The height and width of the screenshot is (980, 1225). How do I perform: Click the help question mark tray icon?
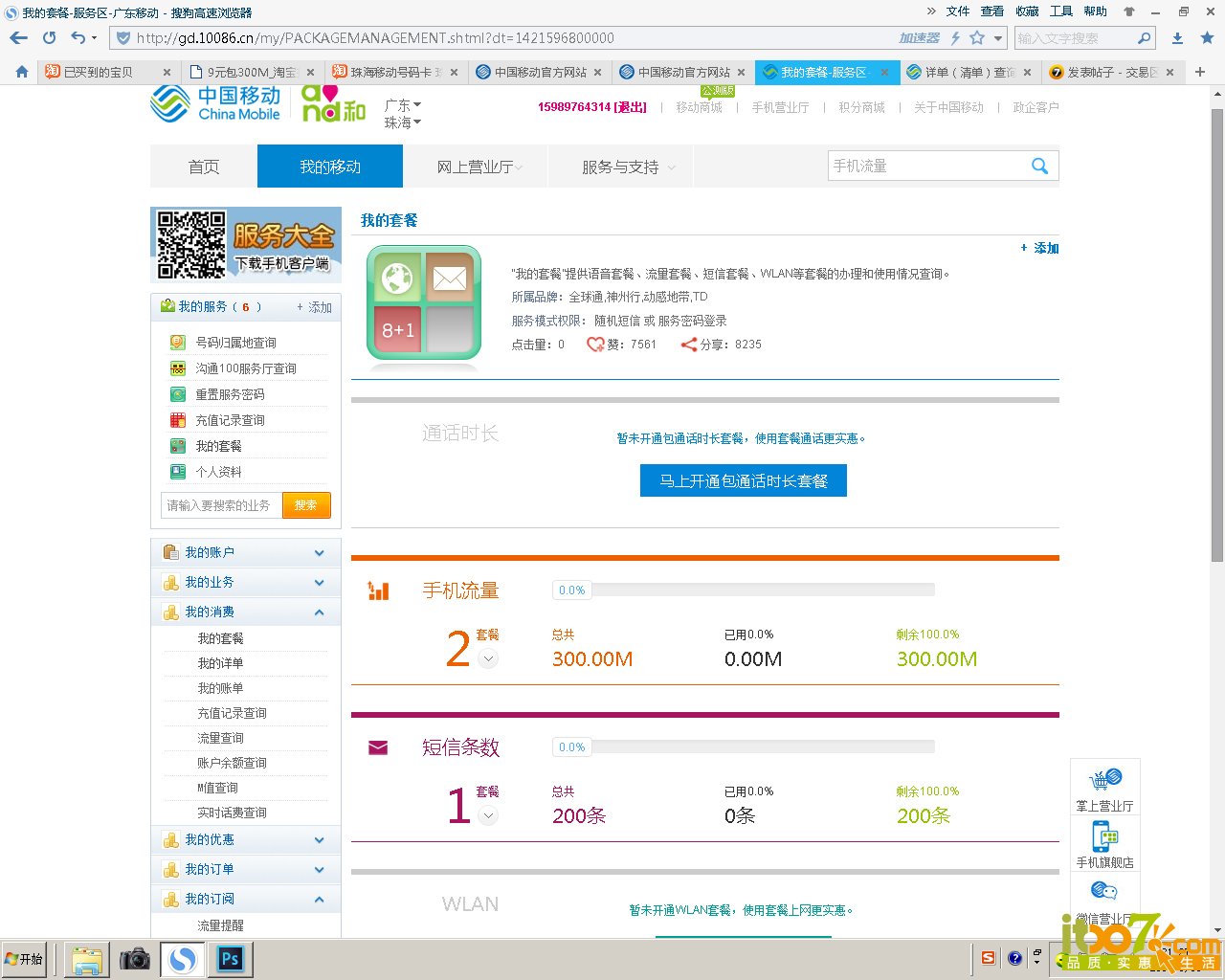(1014, 958)
